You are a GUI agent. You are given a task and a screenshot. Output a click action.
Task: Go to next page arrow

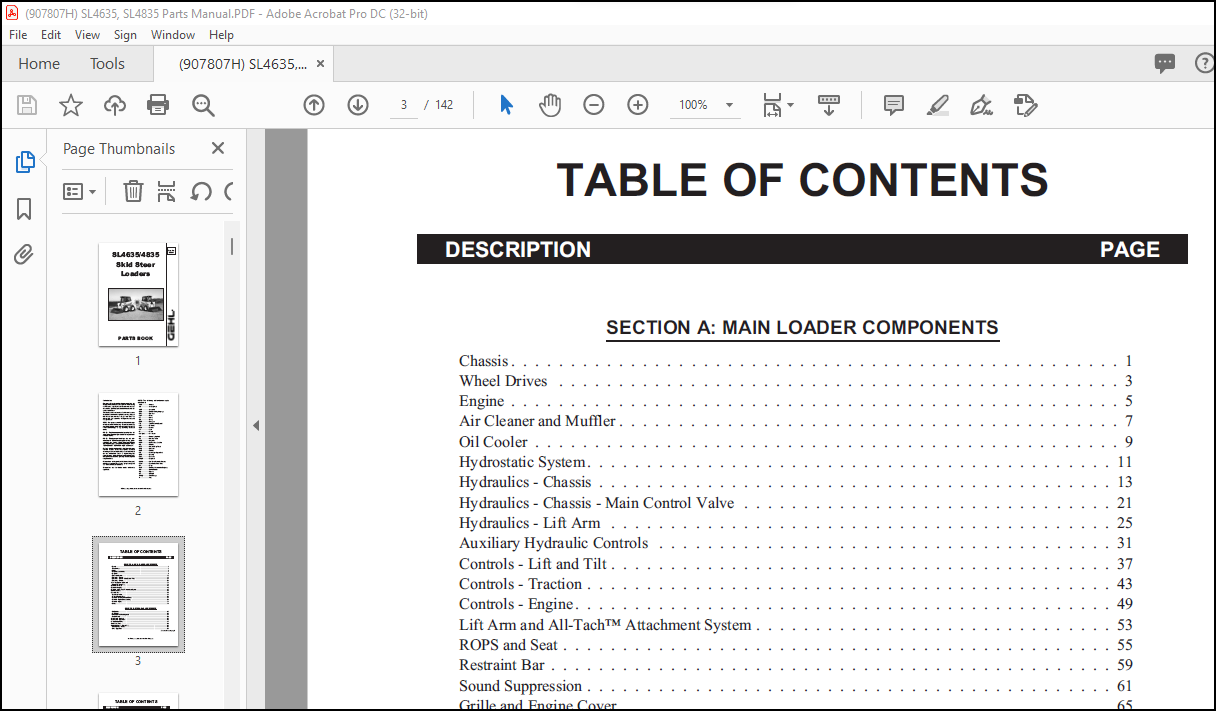pos(358,105)
